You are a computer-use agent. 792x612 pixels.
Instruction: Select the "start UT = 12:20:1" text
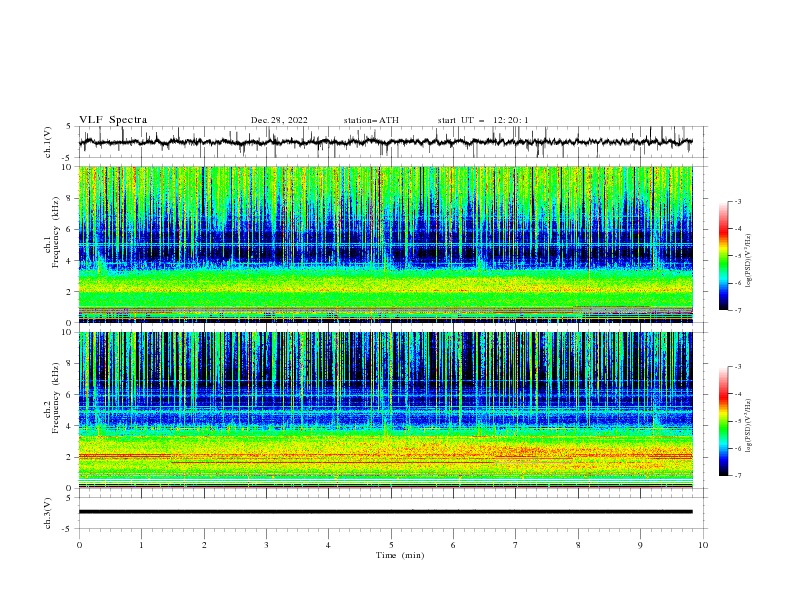[482, 120]
